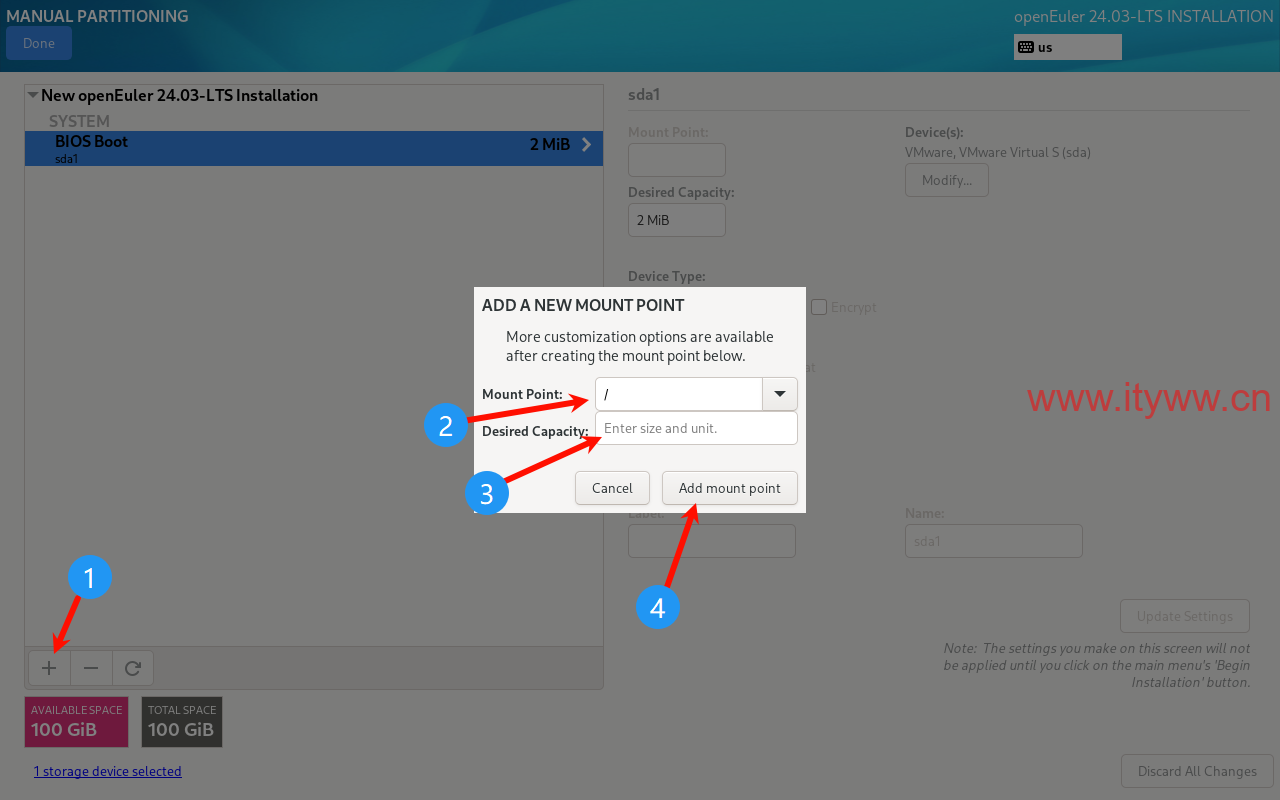Click the dialog Desired Capacity field

coord(696,428)
